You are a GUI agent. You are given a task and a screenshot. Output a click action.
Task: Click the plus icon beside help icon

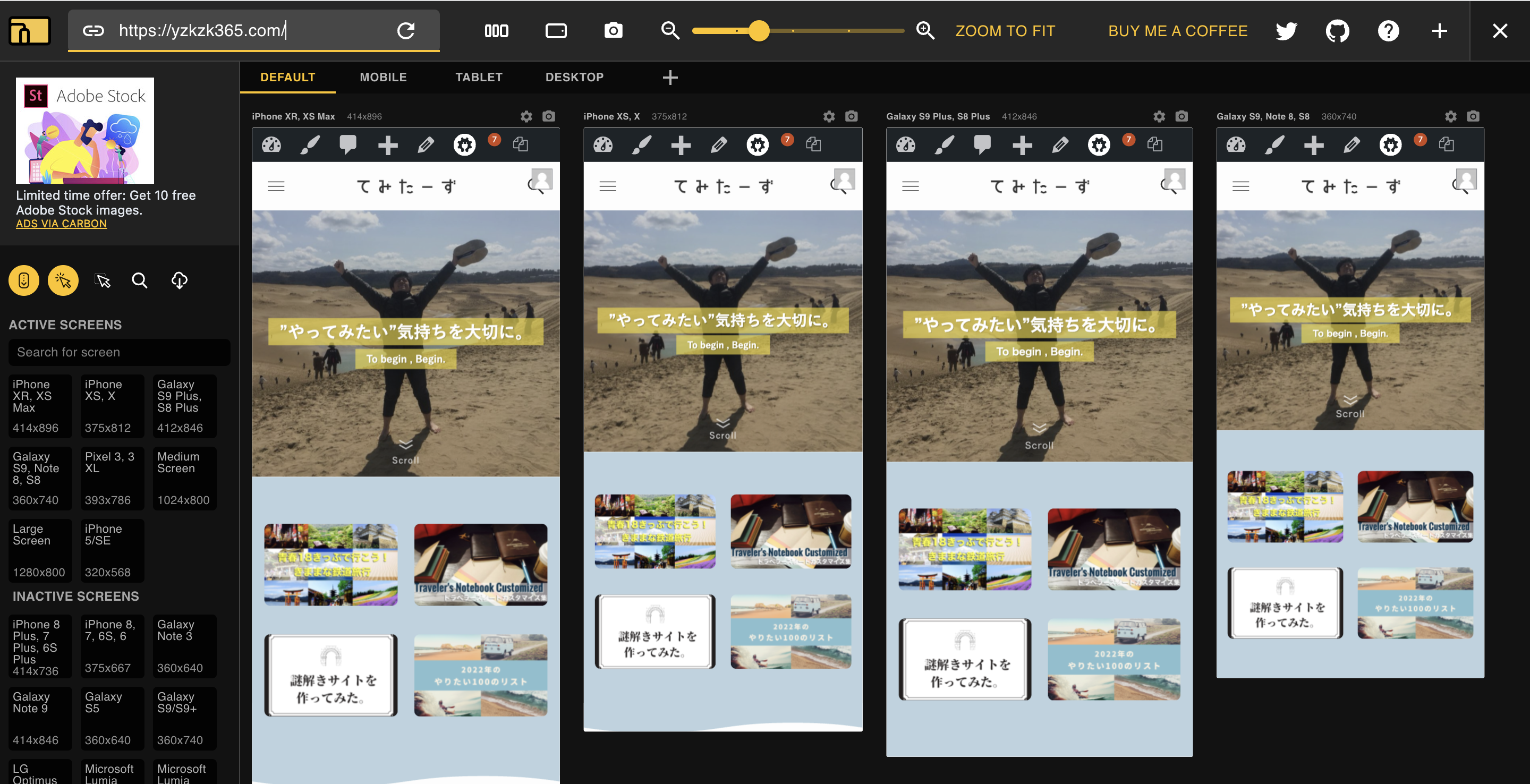point(1439,31)
